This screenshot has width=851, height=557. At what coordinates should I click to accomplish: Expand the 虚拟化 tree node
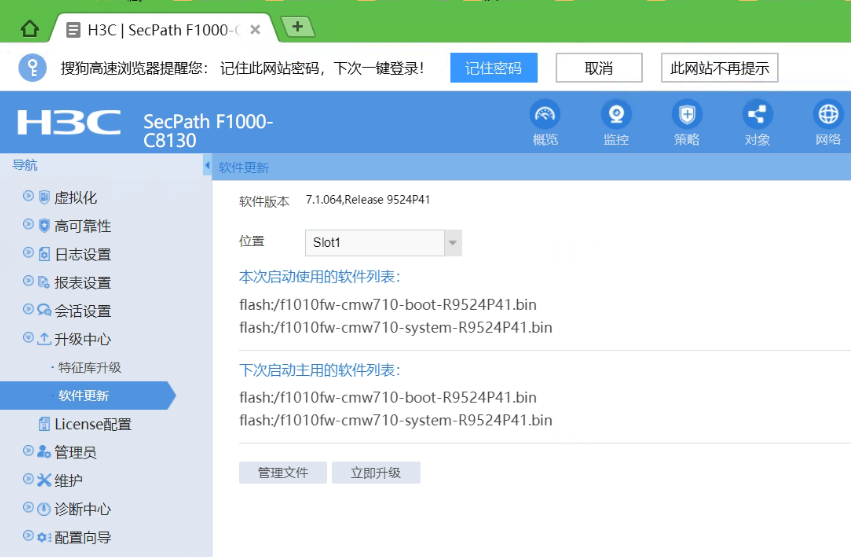(x=28, y=196)
